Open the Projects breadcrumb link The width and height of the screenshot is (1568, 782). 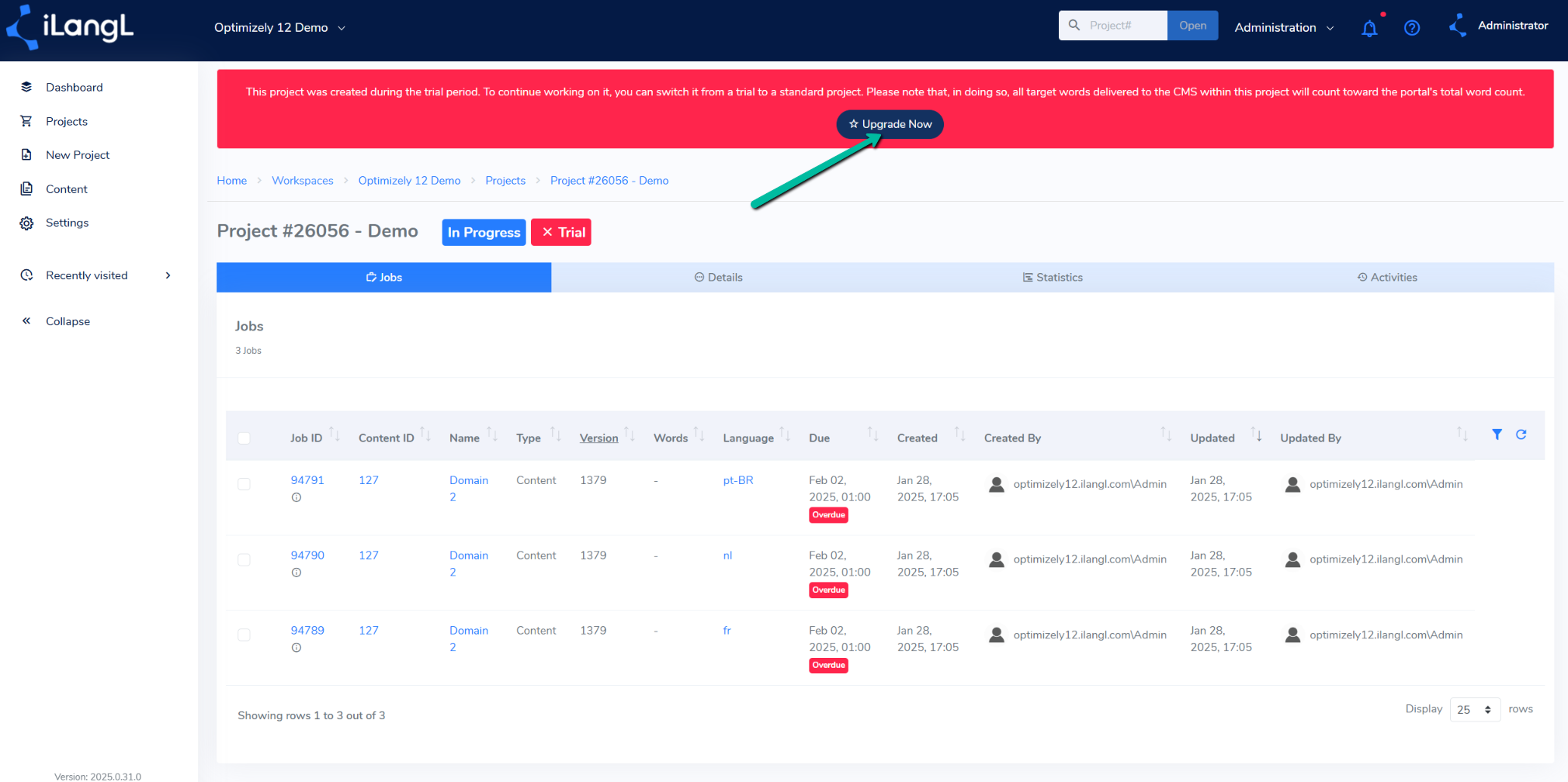click(505, 181)
